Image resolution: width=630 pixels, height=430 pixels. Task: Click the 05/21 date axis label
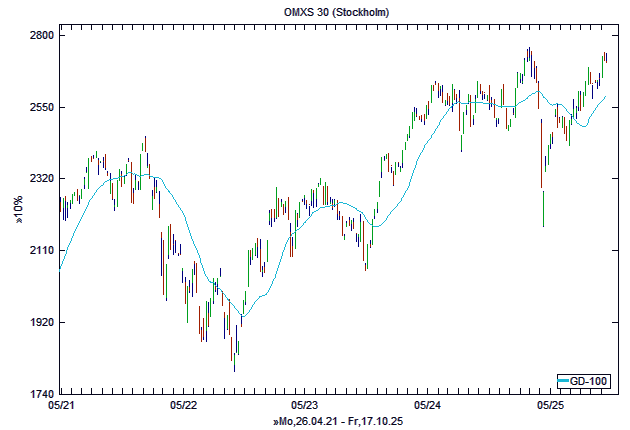61,406
